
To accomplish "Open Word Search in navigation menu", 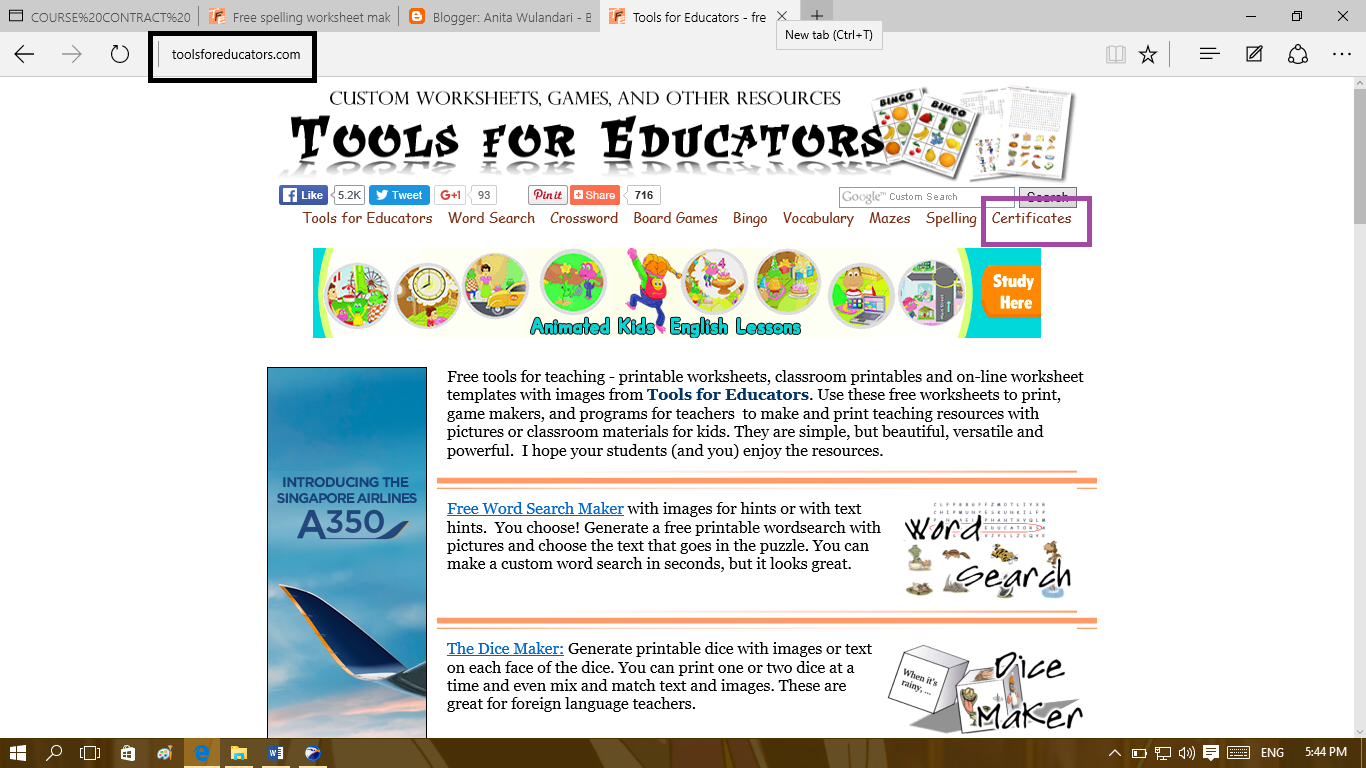I will [491, 218].
